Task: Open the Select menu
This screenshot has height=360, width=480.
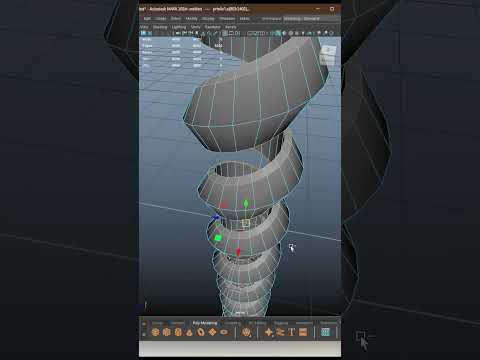Action: pyautogui.click(x=176, y=19)
